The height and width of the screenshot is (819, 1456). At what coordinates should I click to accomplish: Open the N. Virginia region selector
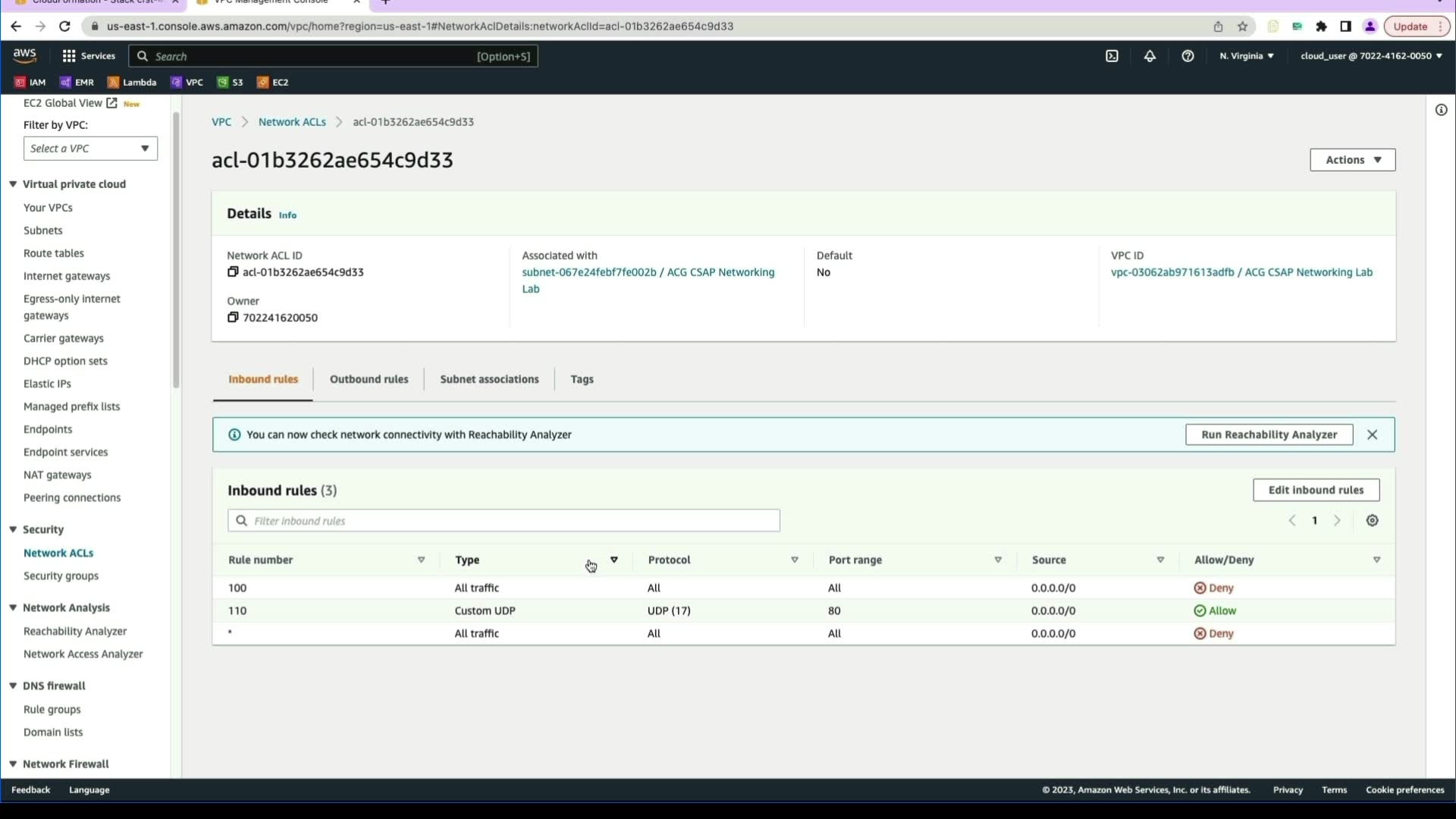[1246, 56]
